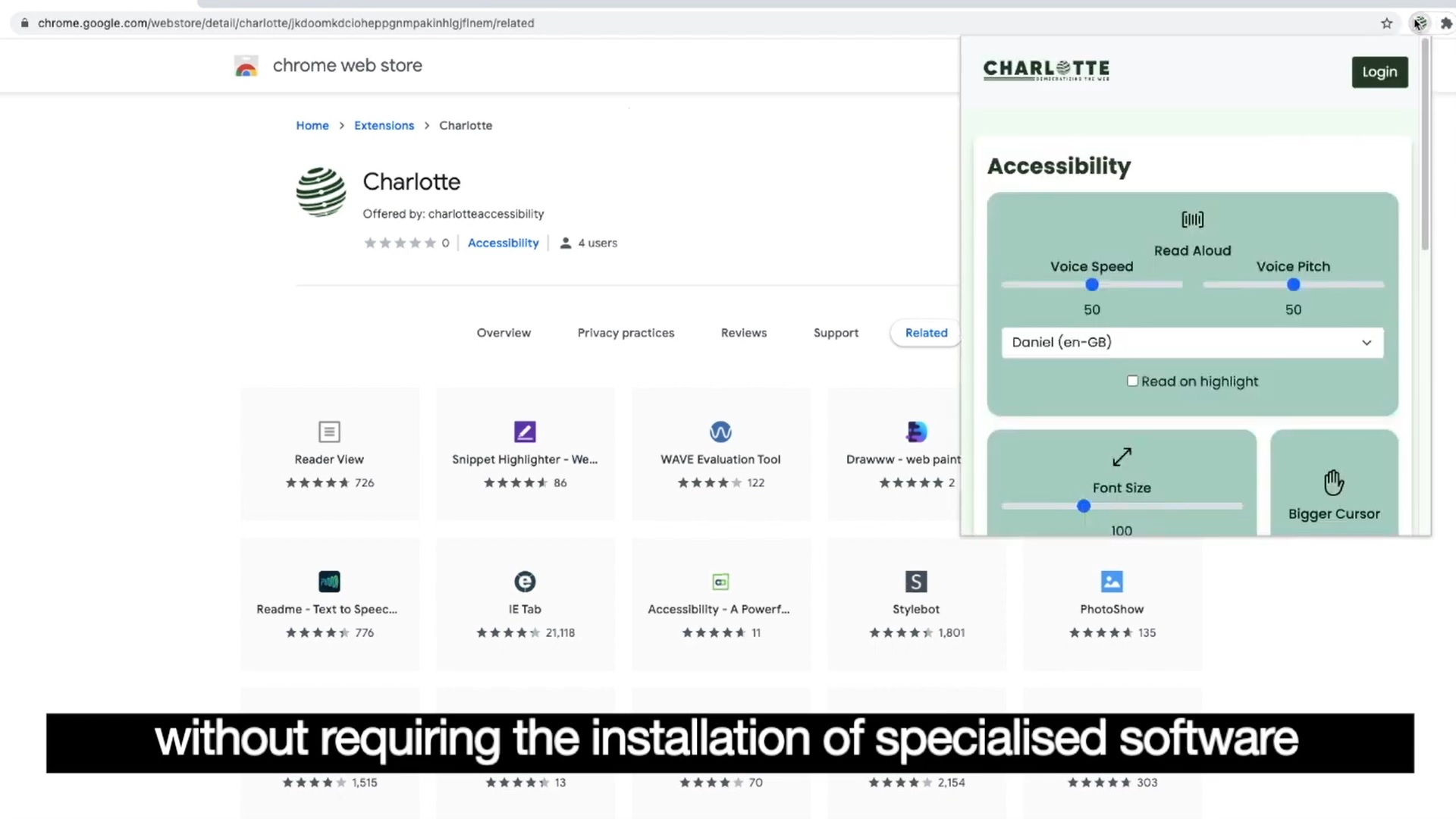Click the Reader View title text
This screenshot has width=1456, height=819.
point(329,460)
